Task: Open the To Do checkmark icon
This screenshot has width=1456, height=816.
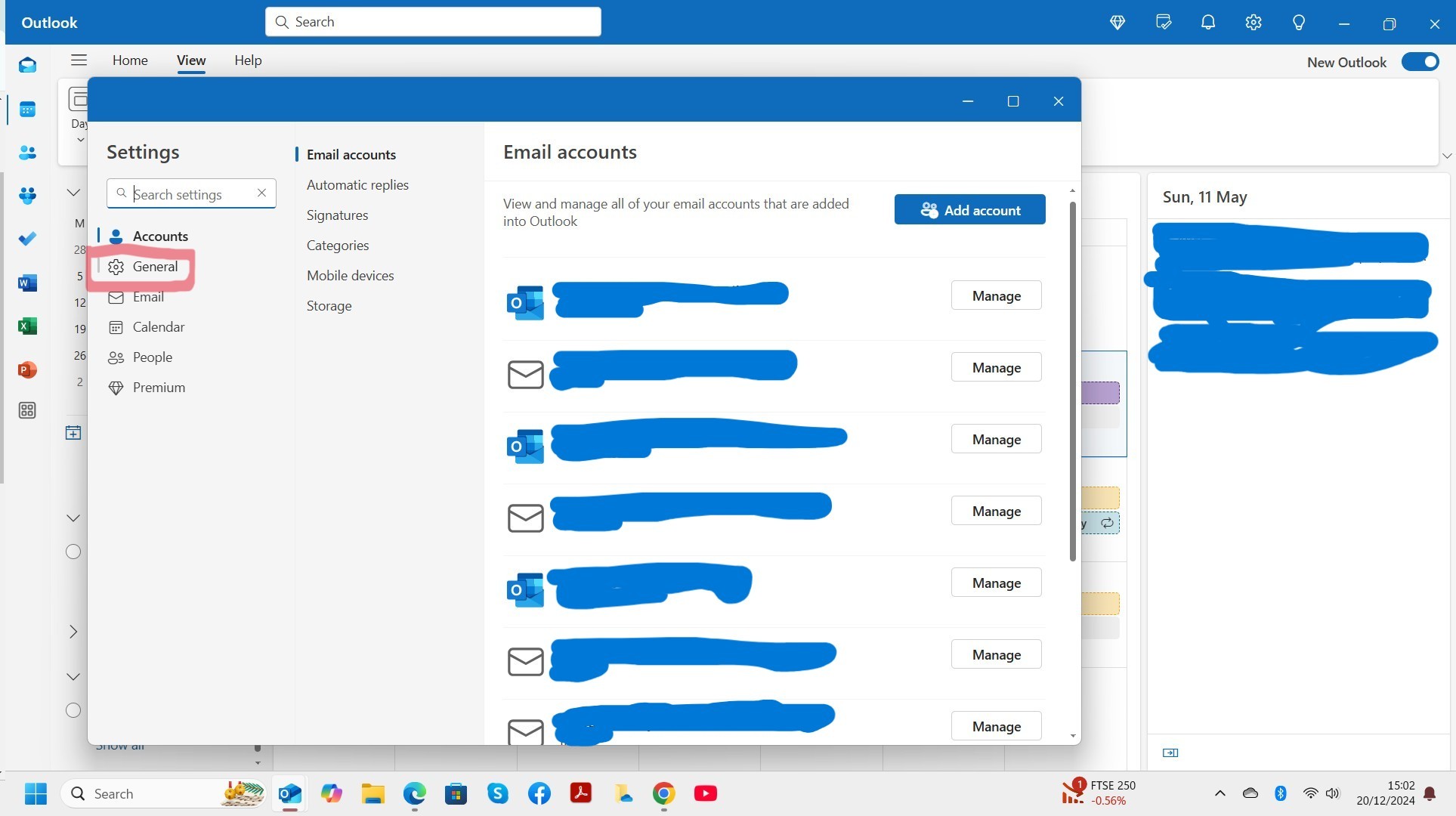Action: point(27,239)
